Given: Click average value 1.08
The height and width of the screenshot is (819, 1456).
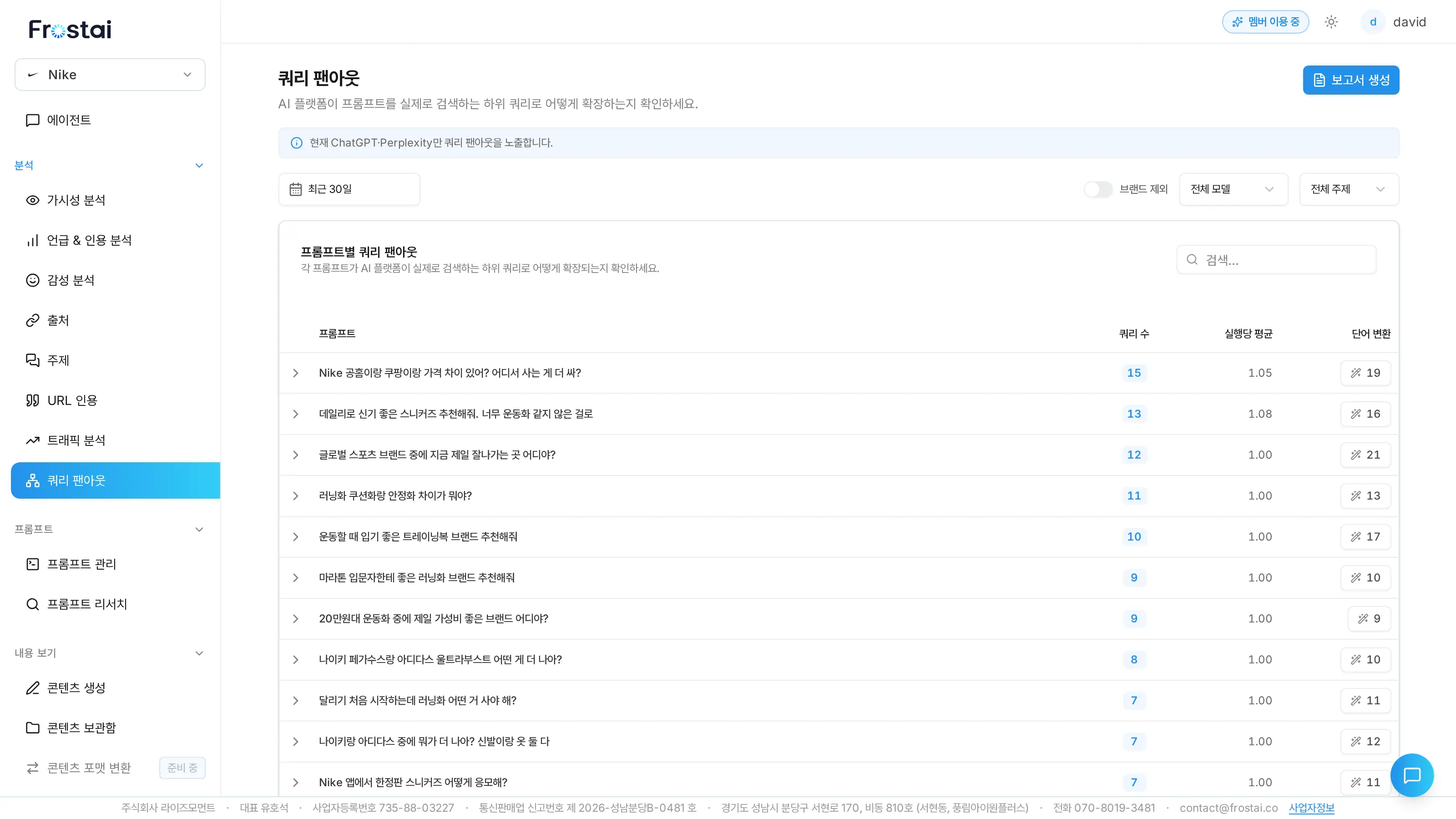Looking at the screenshot, I should pos(1260,414).
